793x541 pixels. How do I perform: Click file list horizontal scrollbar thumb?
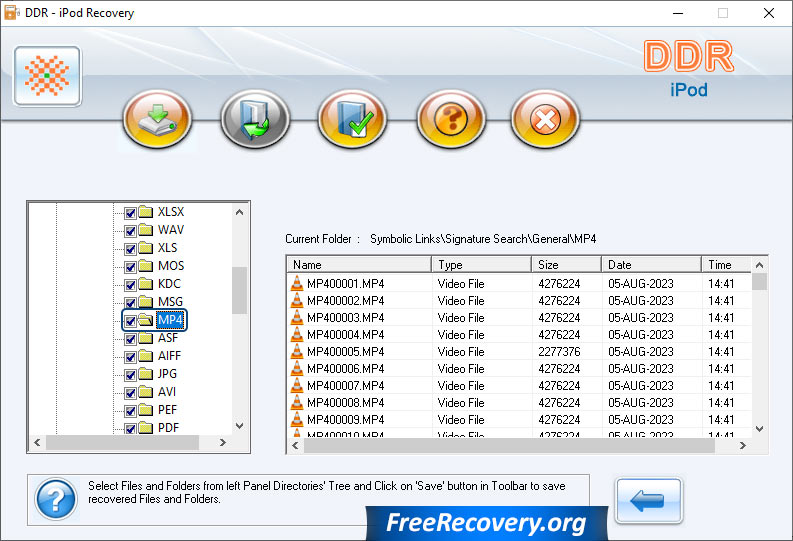[x=509, y=445]
